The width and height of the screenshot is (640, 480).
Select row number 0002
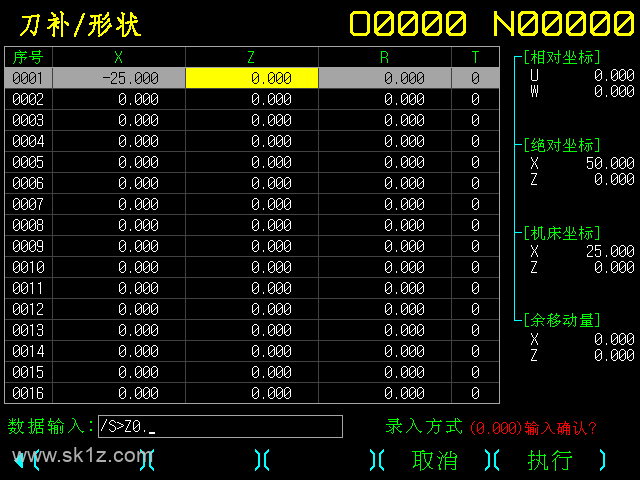(28, 99)
